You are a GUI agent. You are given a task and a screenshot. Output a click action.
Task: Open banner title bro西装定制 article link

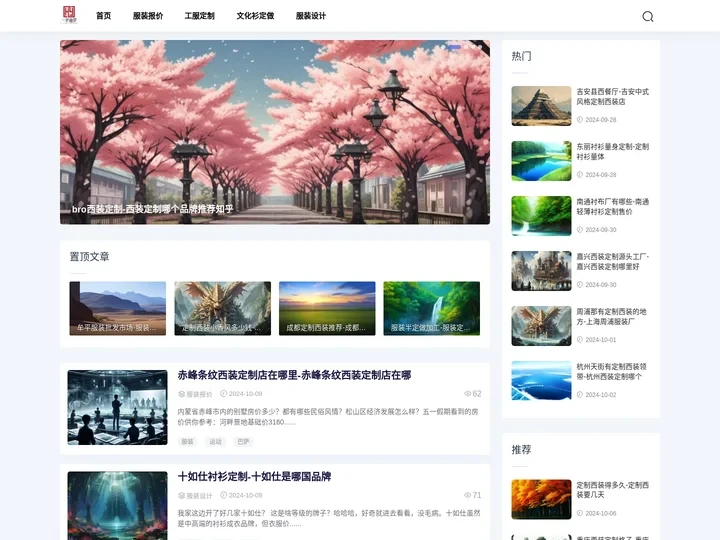click(x=152, y=209)
